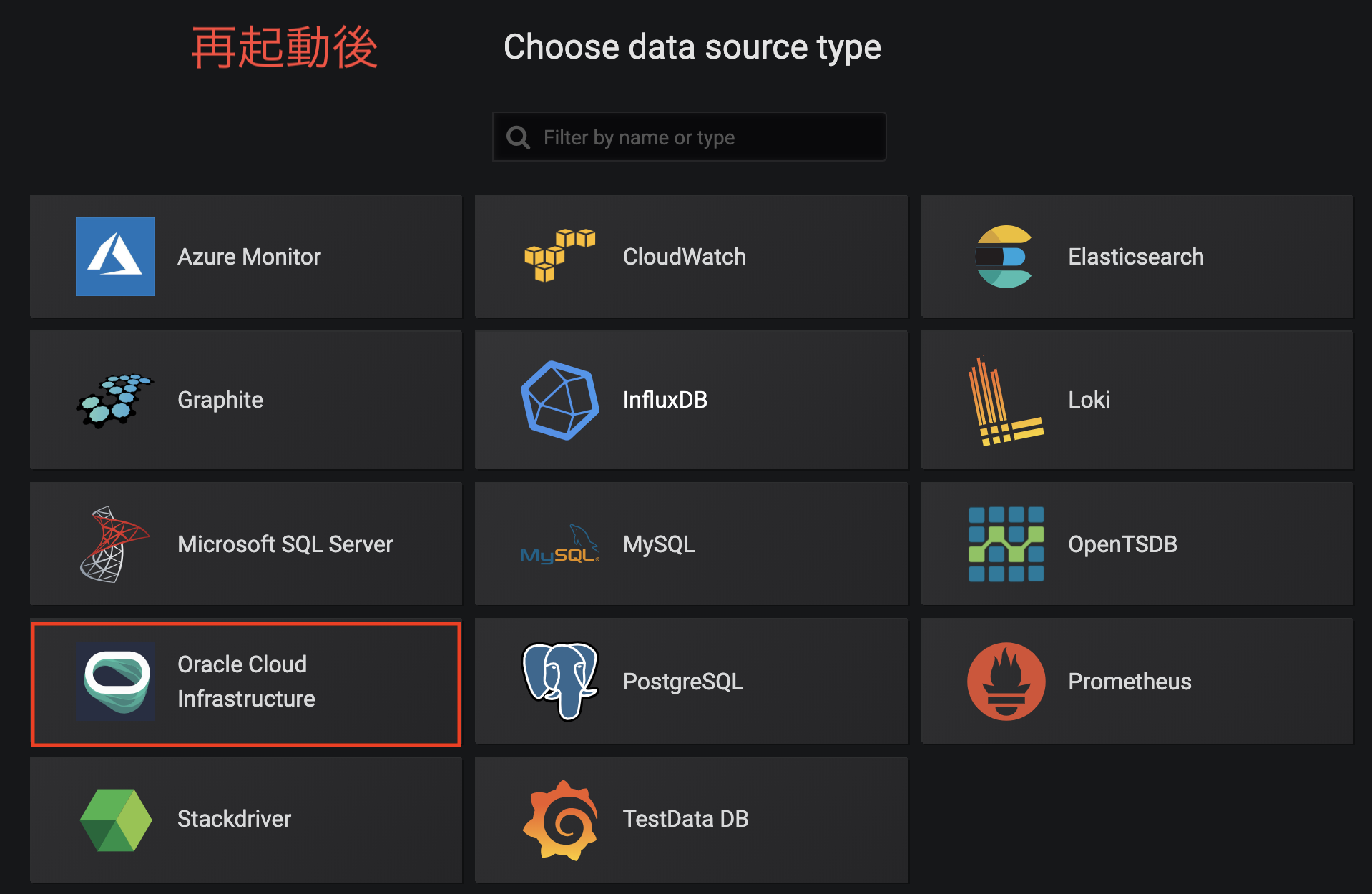Select the PostgreSQL data source label
The height and width of the screenshot is (894, 1372).
pos(683,682)
